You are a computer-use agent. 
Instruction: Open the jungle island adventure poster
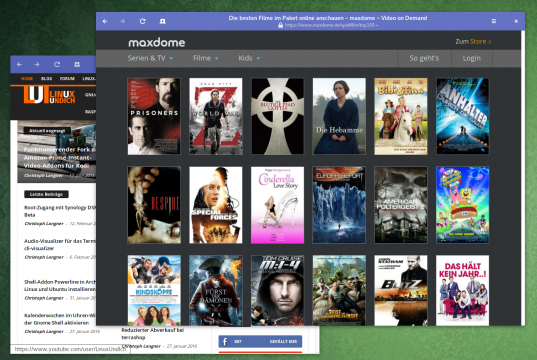(x=339, y=290)
